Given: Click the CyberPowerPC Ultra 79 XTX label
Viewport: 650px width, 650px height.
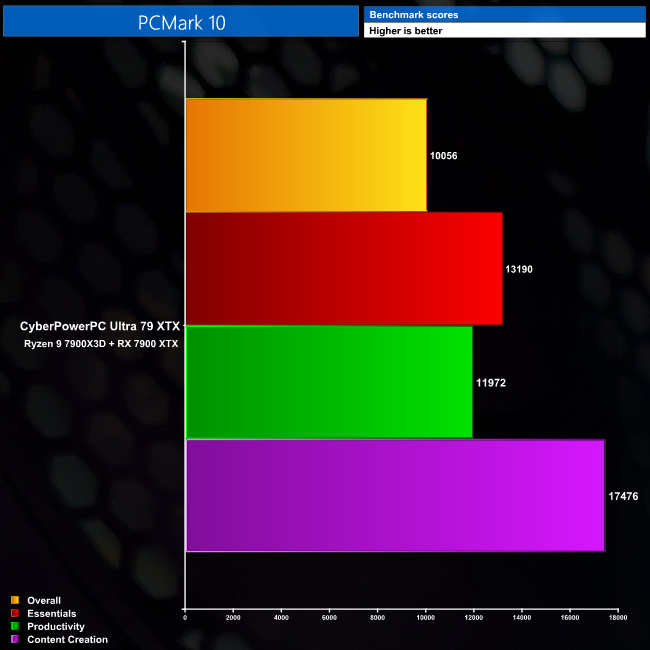Looking at the screenshot, I should (100, 326).
